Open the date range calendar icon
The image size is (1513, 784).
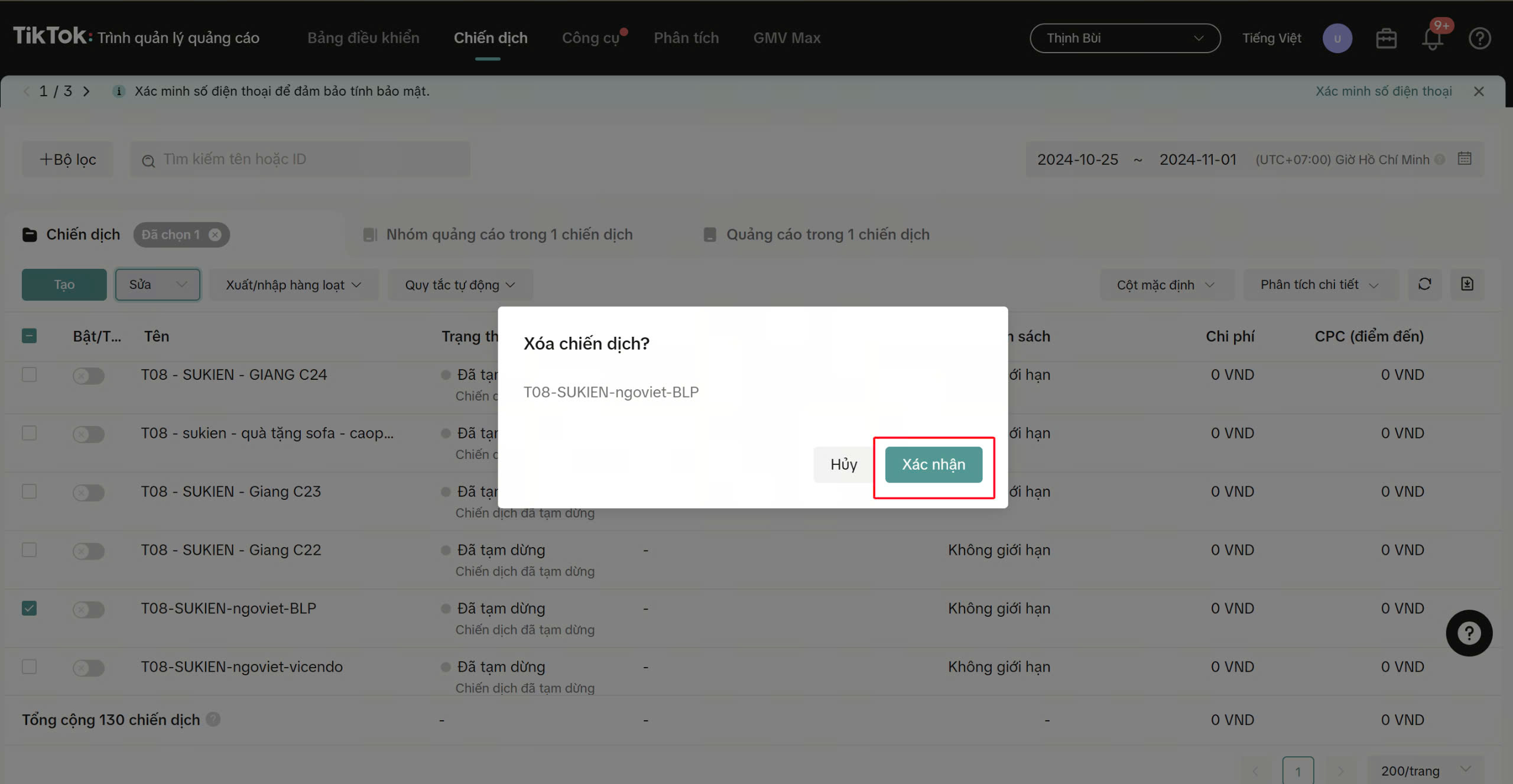tap(1465, 158)
